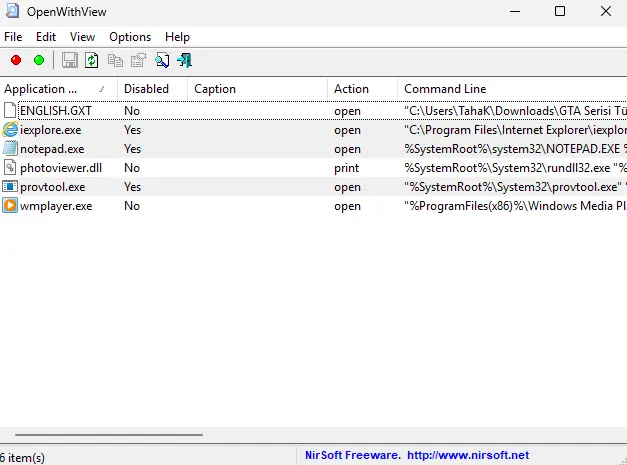Minimize the OpenWithView window
Image resolution: width=627 pixels, height=465 pixels.
515,11
